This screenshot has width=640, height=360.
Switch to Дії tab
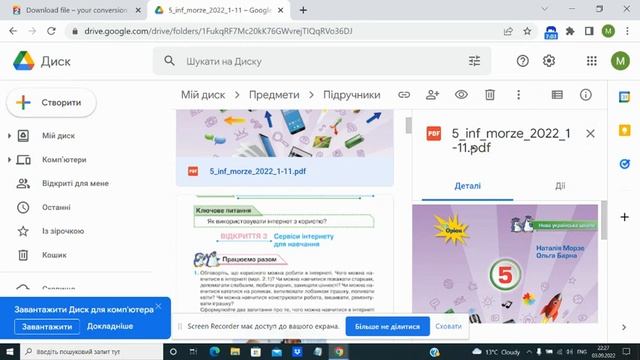(x=560, y=186)
